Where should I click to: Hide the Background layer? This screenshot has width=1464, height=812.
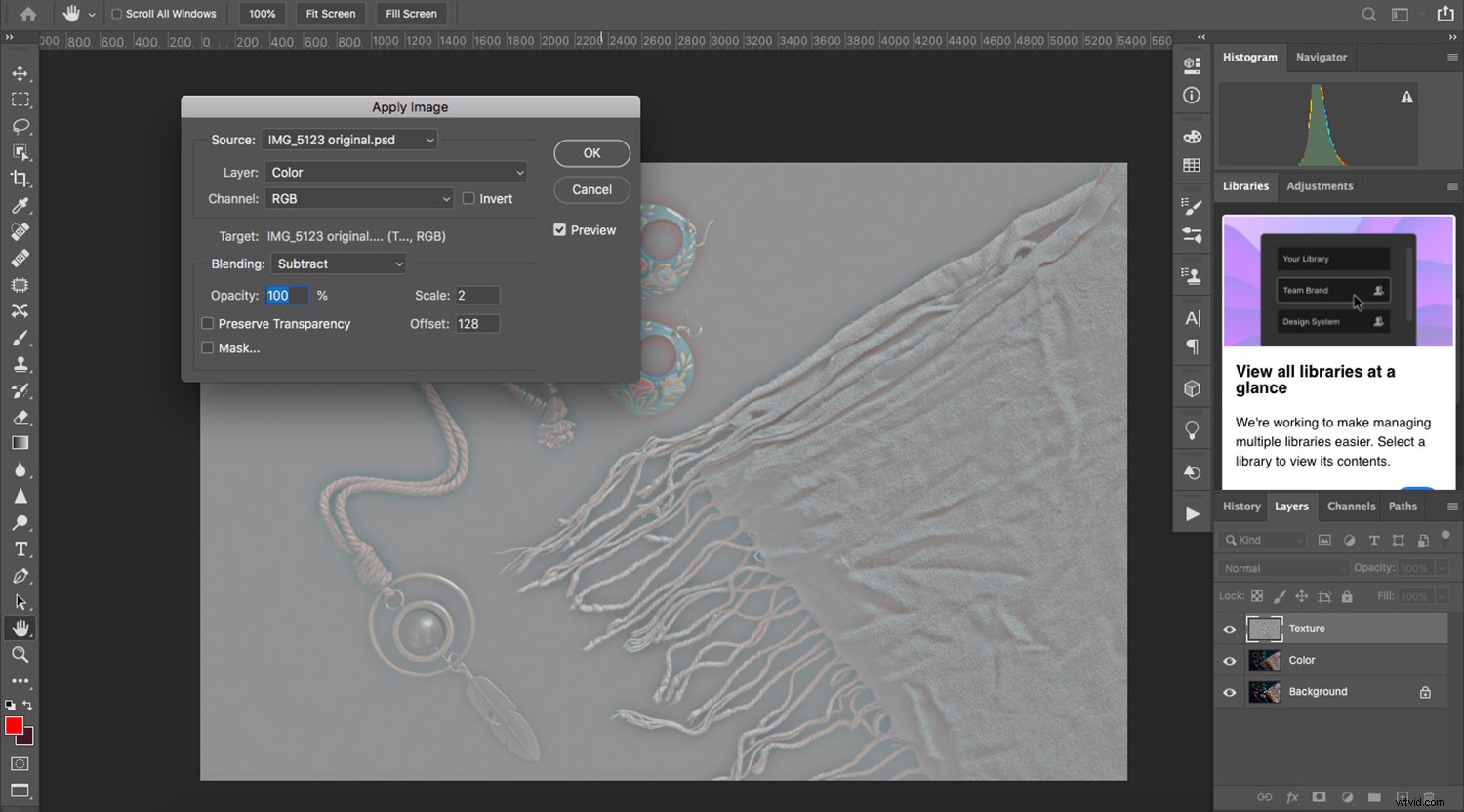tap(1229, 691)
